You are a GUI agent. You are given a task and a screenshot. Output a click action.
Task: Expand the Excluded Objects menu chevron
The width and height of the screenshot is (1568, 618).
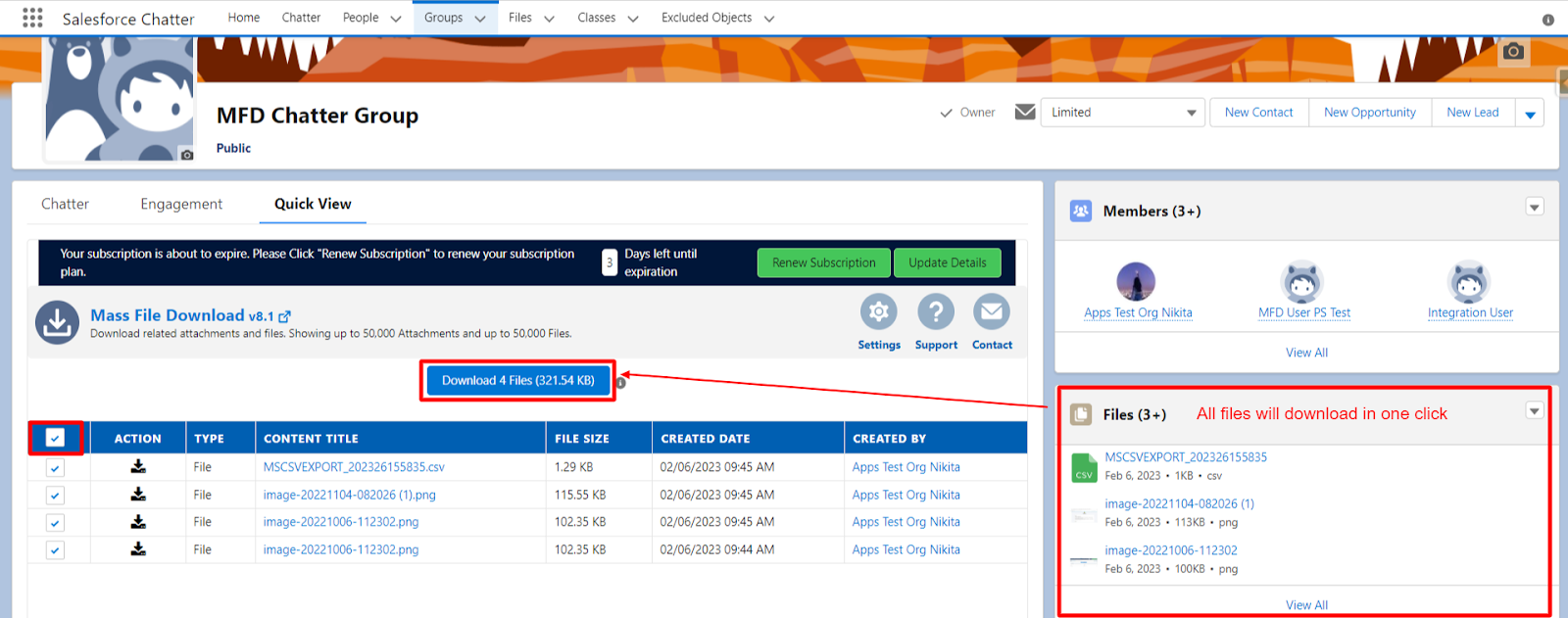769,19
